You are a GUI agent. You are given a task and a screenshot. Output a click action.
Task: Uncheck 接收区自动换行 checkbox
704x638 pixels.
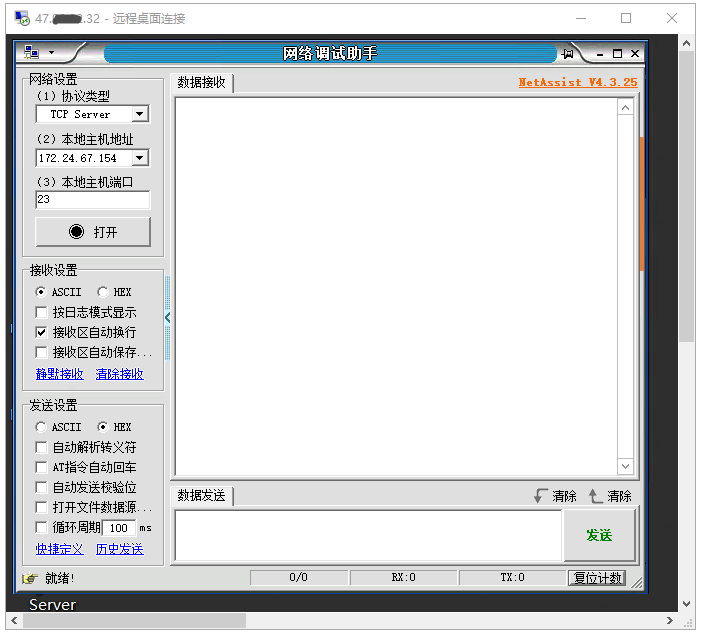pyautogui.click(x=41, y=332)
